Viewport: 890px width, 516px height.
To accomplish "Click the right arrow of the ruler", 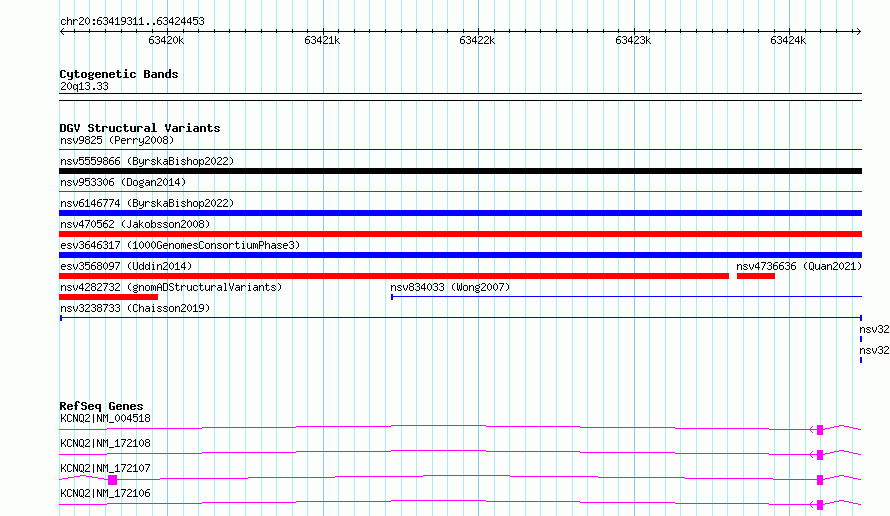I will tap(858, 31).
